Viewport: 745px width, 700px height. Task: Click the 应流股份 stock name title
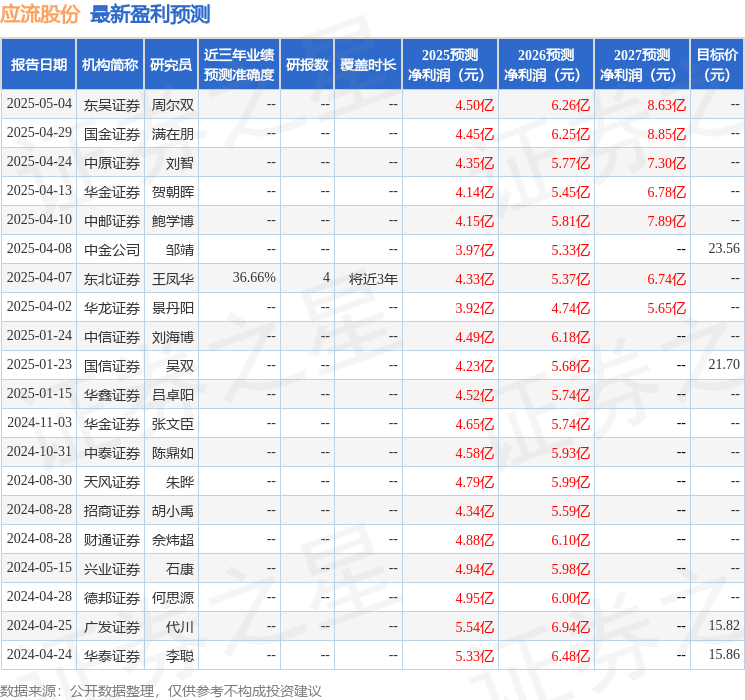coord(41,14)
